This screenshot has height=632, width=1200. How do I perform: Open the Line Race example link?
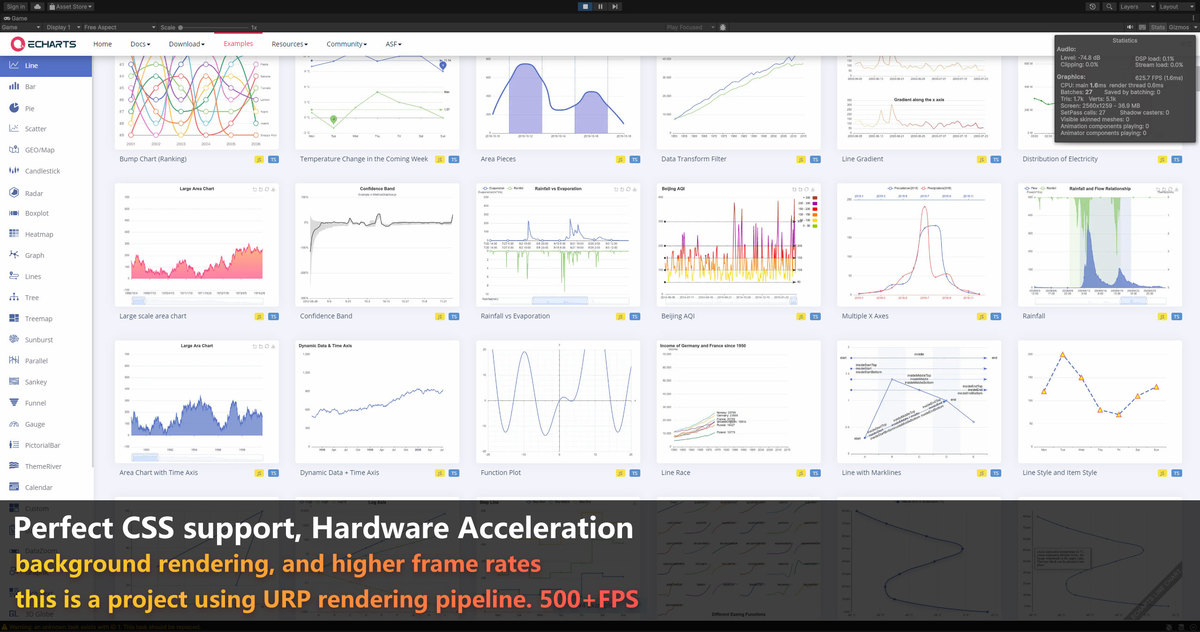(x=676, y=472)
